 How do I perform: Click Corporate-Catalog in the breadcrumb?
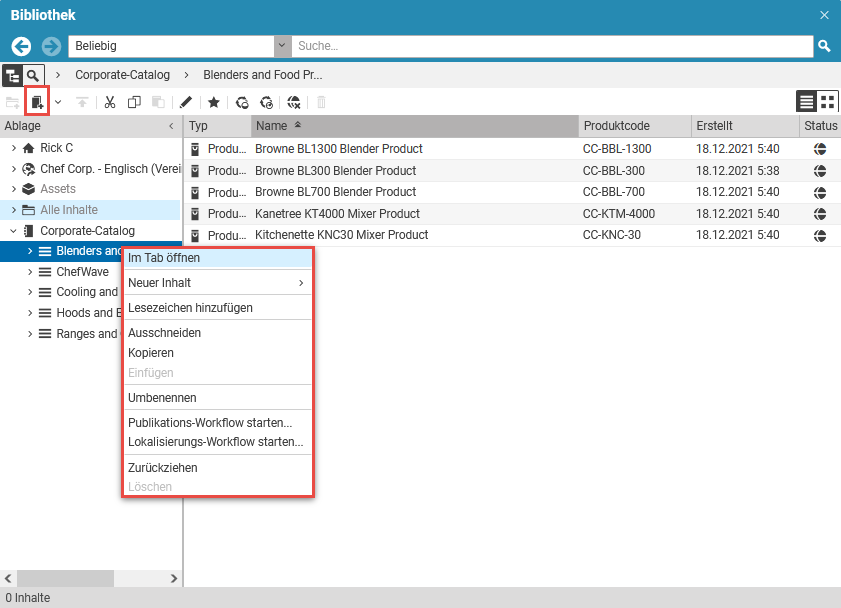coord(122,75)
